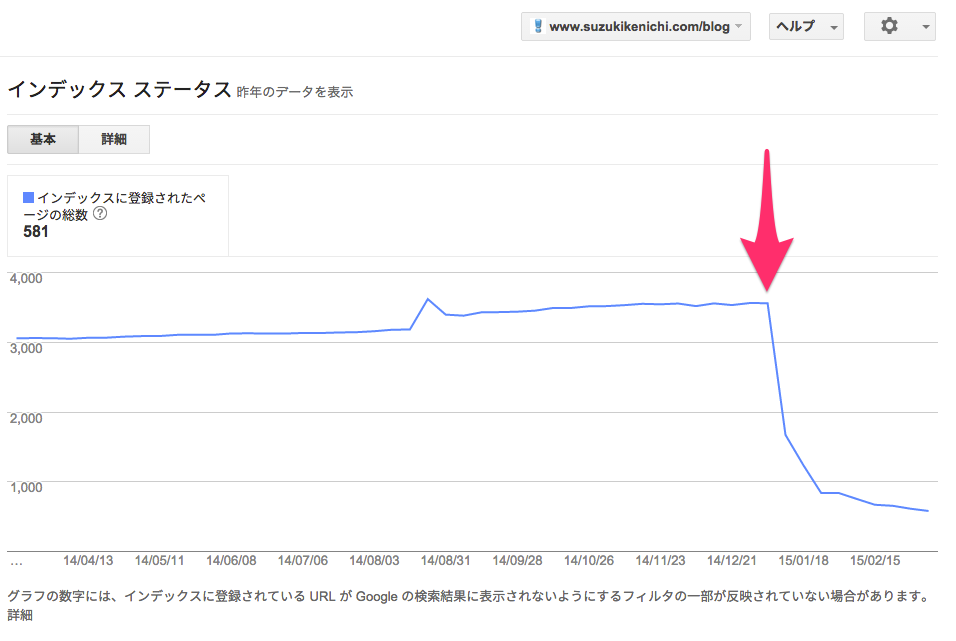Click the 14/05/11 date label
This screenshot has height=641, width=956.
coord(159,560)
